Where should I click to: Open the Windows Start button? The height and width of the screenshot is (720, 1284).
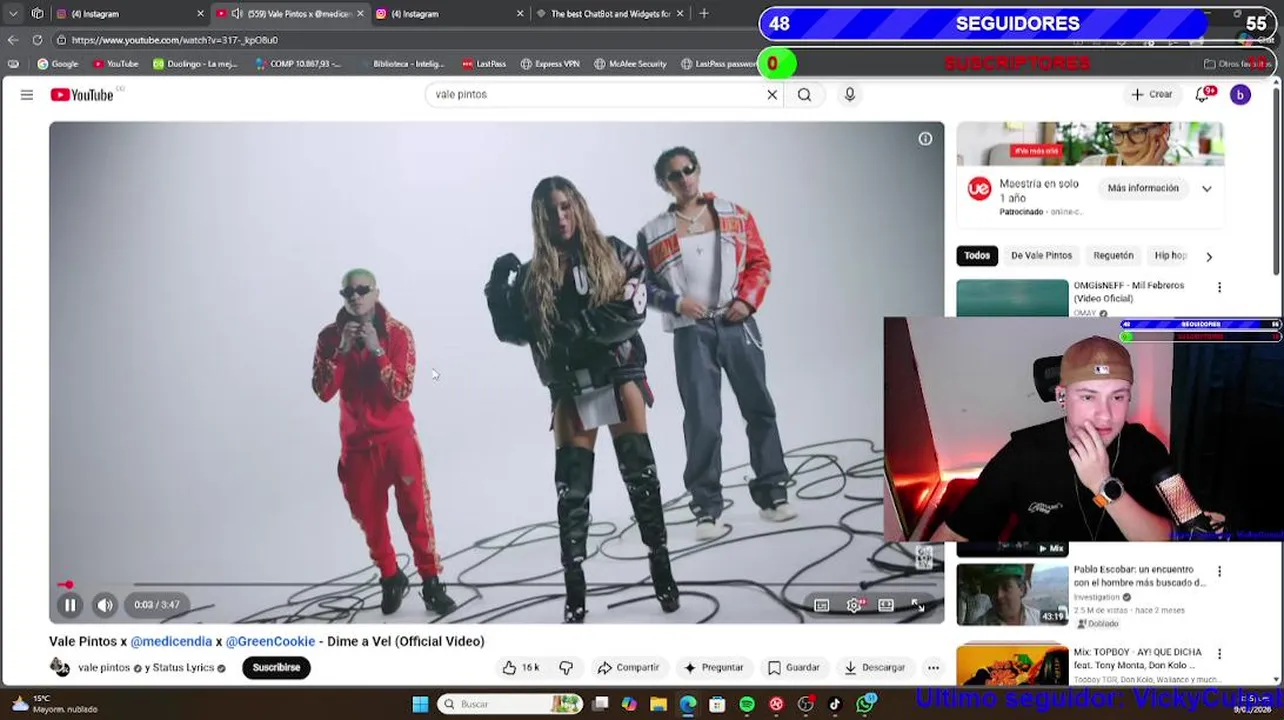420,704
